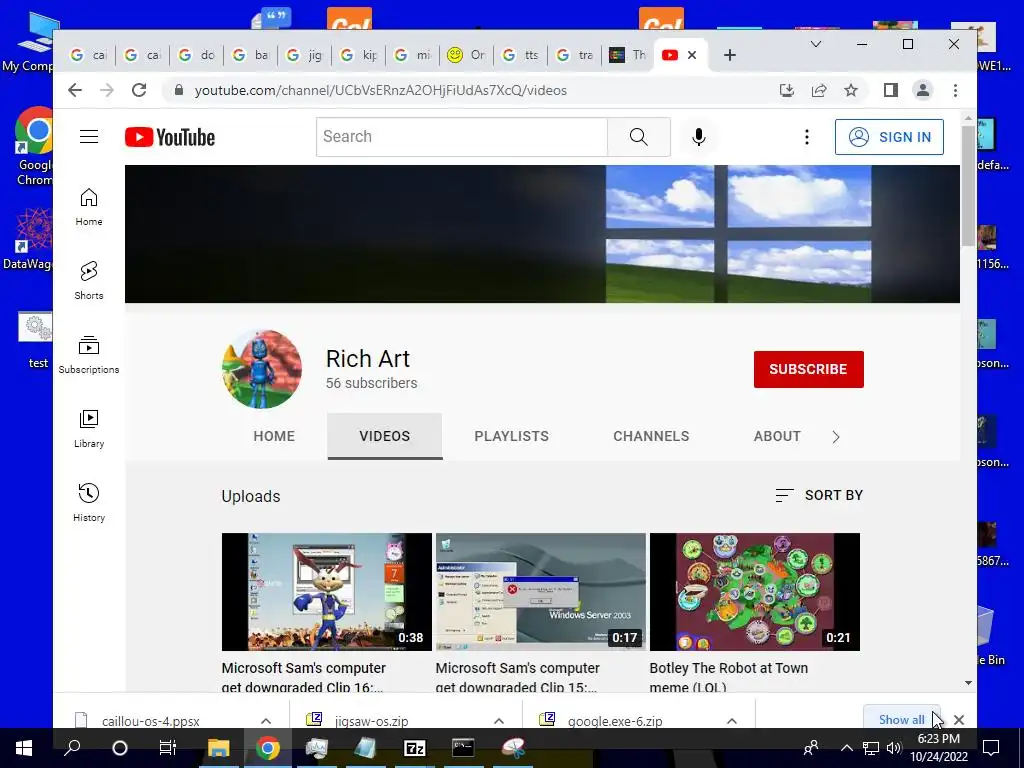Open a new tab with the plus button
Screen dimensions: 1024x768
[729, 55]
